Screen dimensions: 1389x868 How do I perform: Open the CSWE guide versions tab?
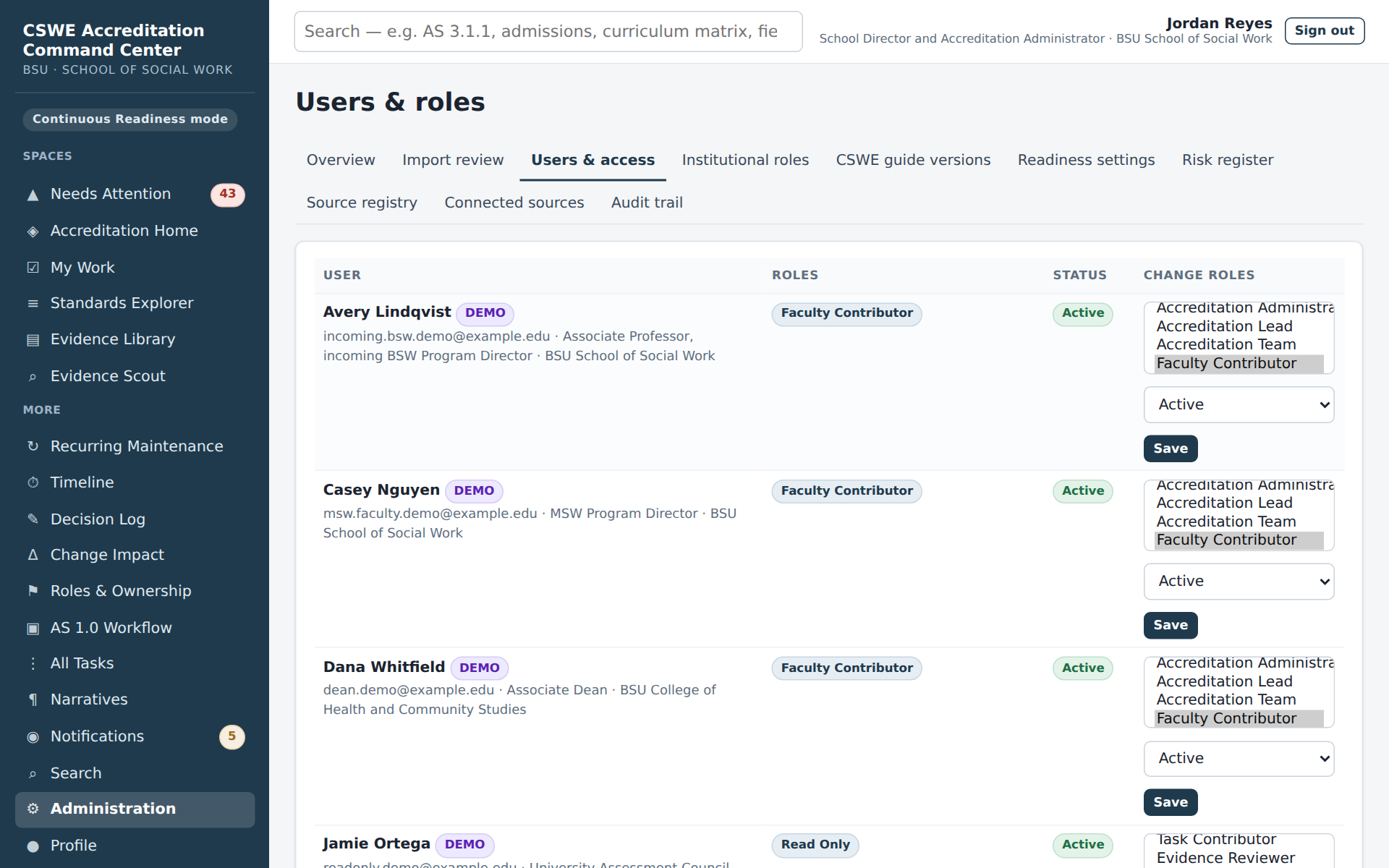[x=913, y=160]
